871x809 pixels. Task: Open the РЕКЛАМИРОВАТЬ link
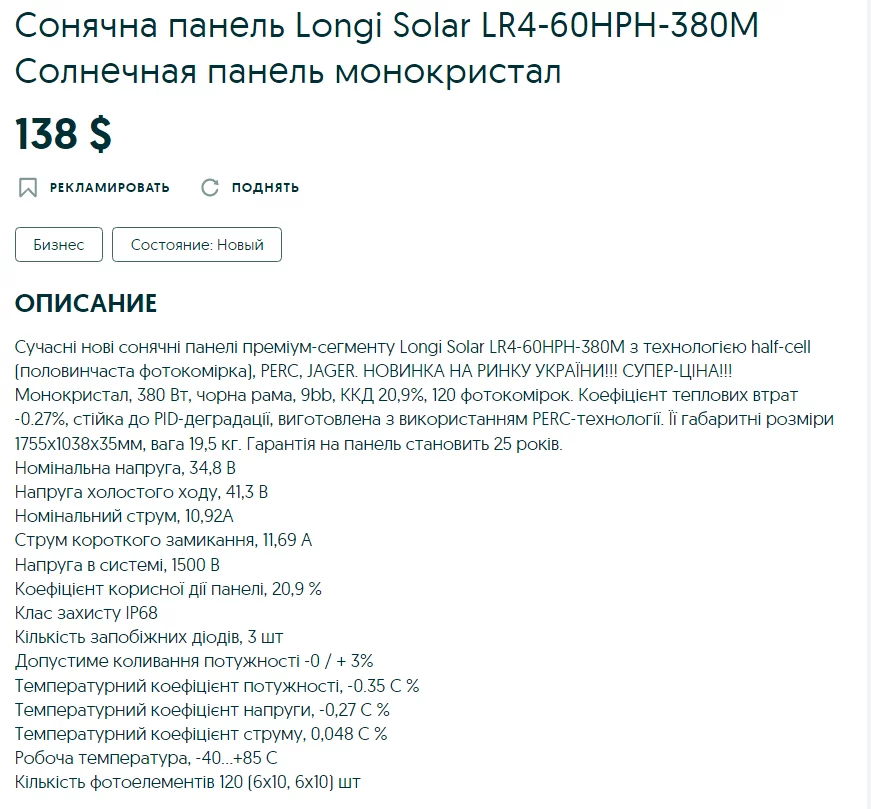[109, 187]
